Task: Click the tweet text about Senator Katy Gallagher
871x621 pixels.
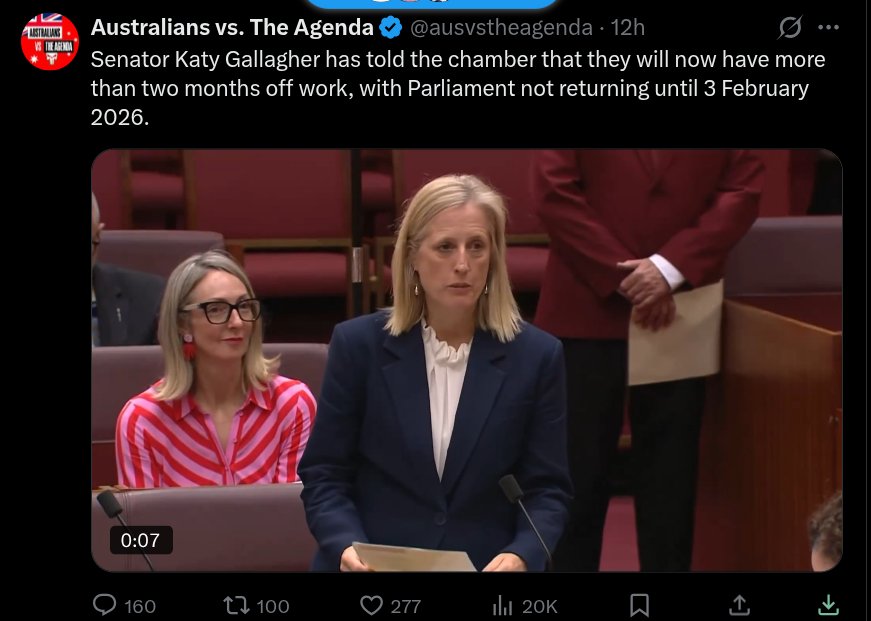Action: (458, 88)
